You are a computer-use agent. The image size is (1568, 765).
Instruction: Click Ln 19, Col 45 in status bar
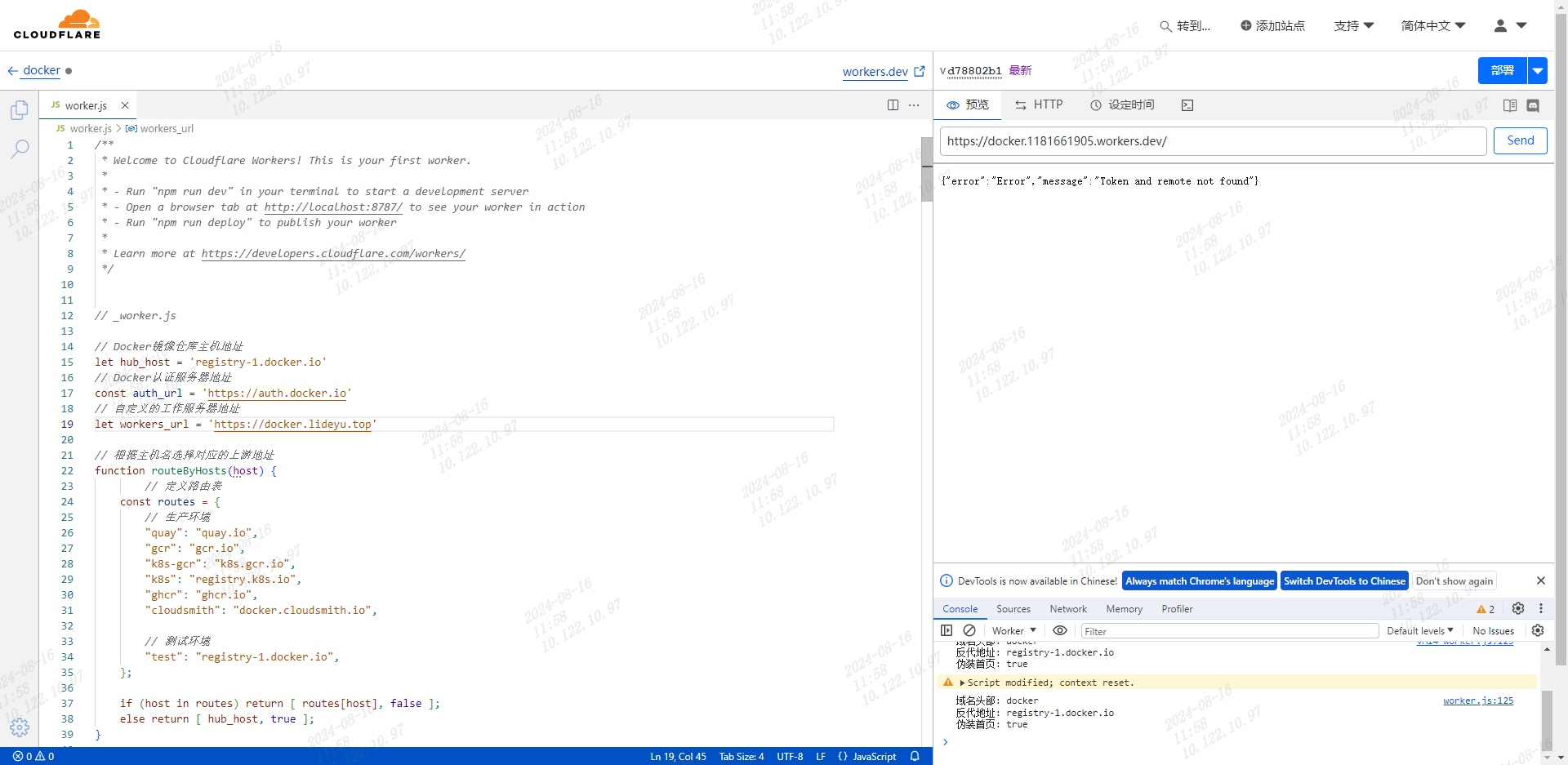click(679, 756)
